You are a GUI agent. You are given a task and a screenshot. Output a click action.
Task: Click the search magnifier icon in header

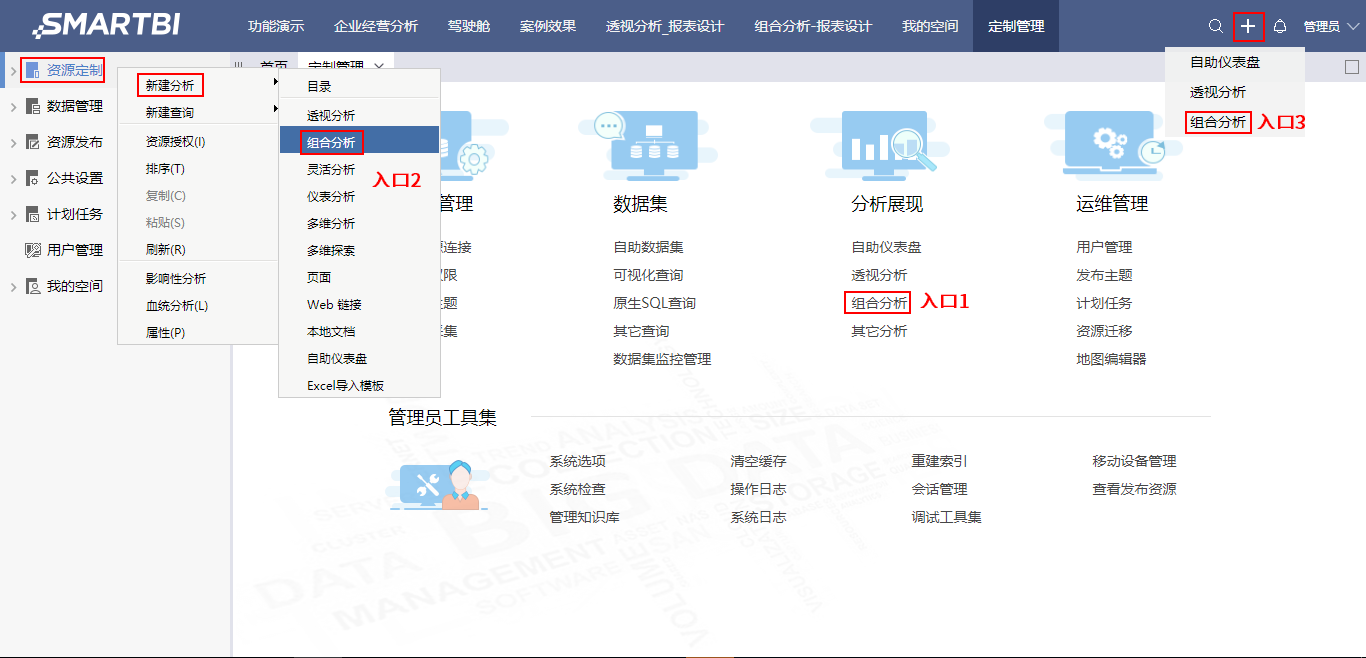1215,26
